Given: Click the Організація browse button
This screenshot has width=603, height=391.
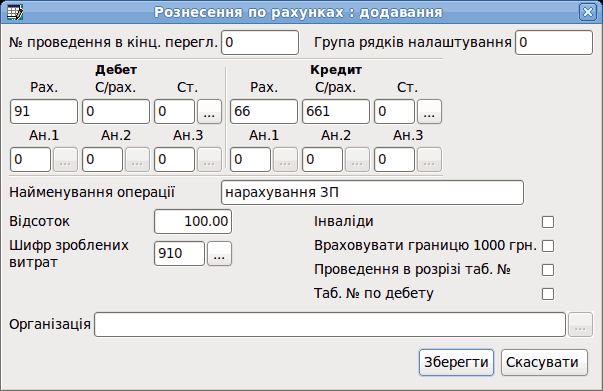Looking at the screenshot, I should (x=580, y=325).
